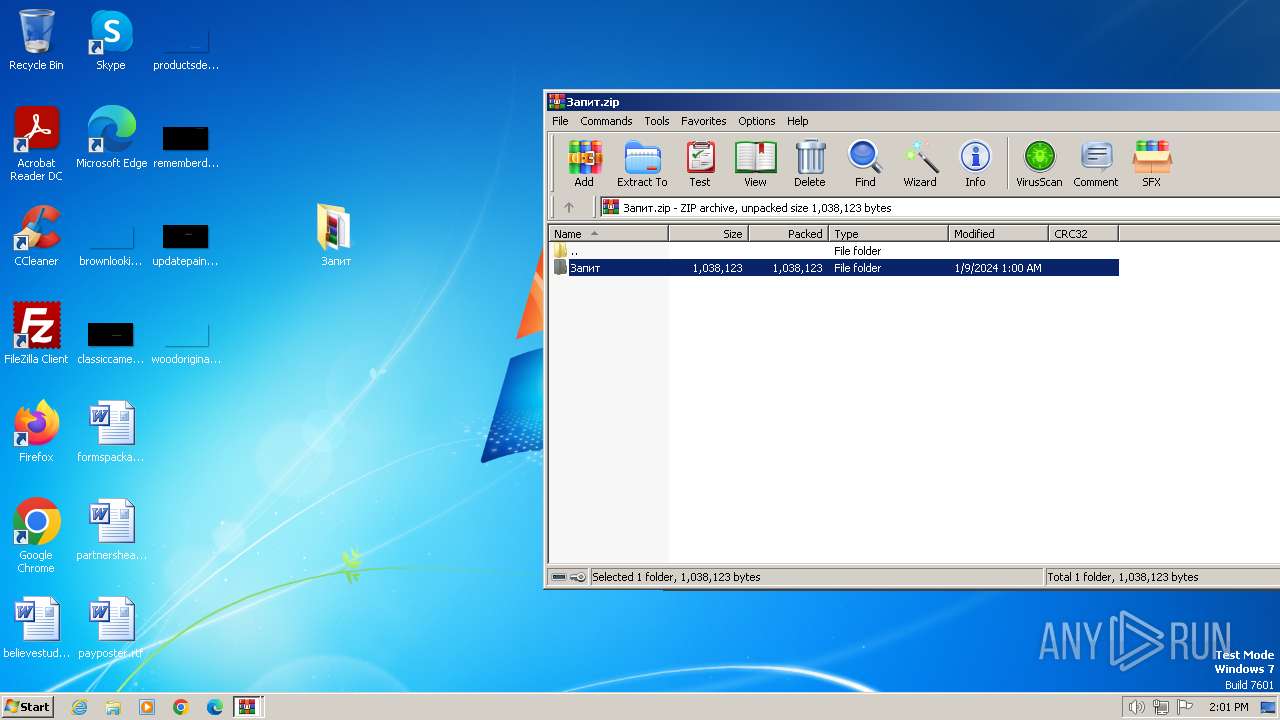1280x720 pixels.
Task: Select the Запит folder on the desktop
Action: pos(336,236)
